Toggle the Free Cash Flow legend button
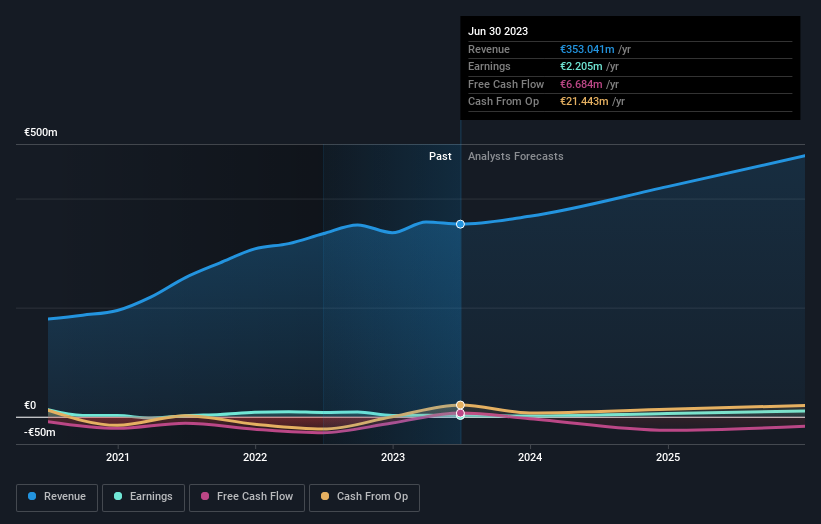Viewport: 821px width, 524px height. pyautogui.click(x=247, y=497)
